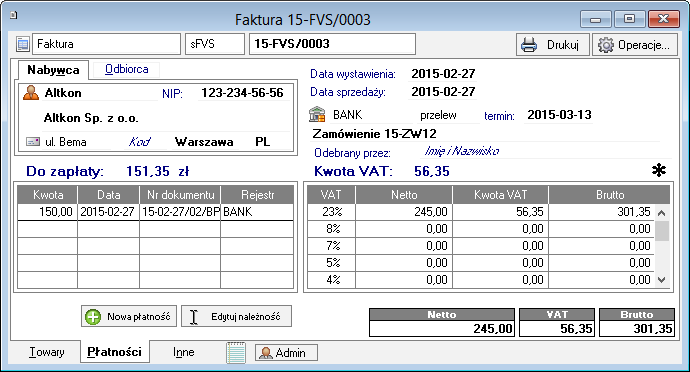Image resolution: width=690 pixels, height=372 pixels.
Task: Click the Kod postal code placeholder
Action: pos(139,142)
